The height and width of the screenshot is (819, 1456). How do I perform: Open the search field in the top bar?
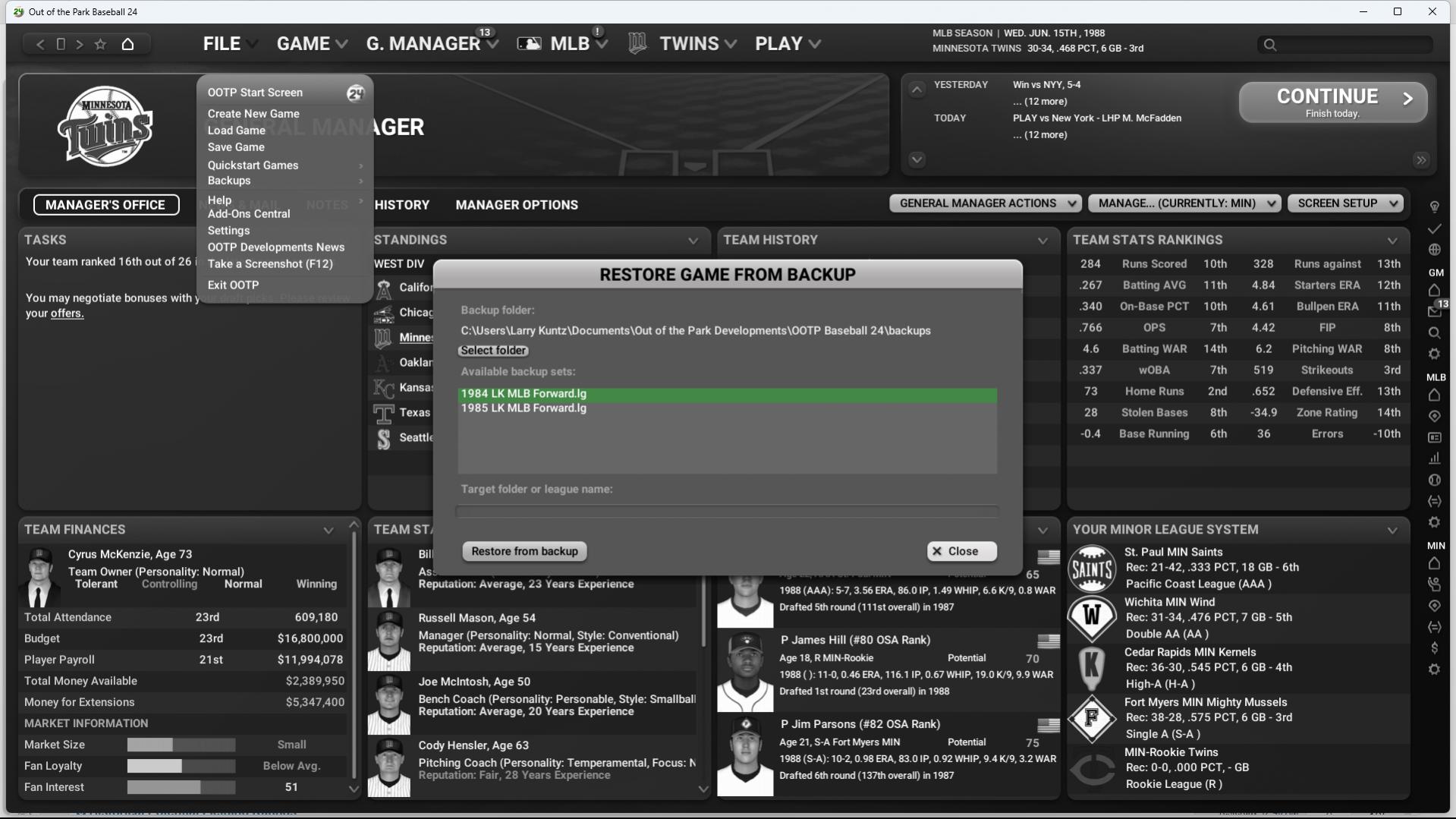coord(1344,45)
